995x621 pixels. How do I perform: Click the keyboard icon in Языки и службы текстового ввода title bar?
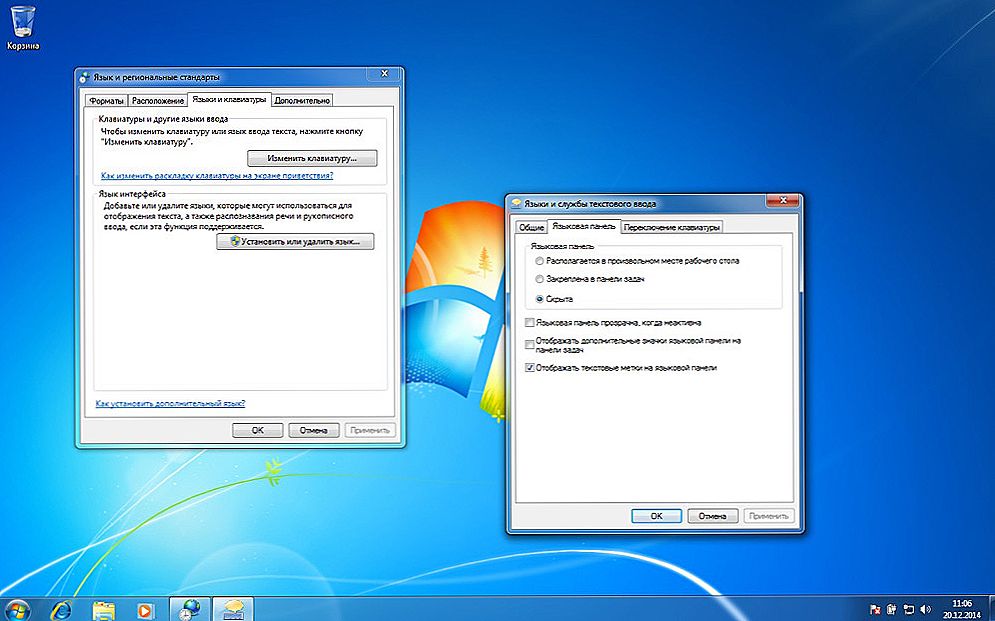517,204
